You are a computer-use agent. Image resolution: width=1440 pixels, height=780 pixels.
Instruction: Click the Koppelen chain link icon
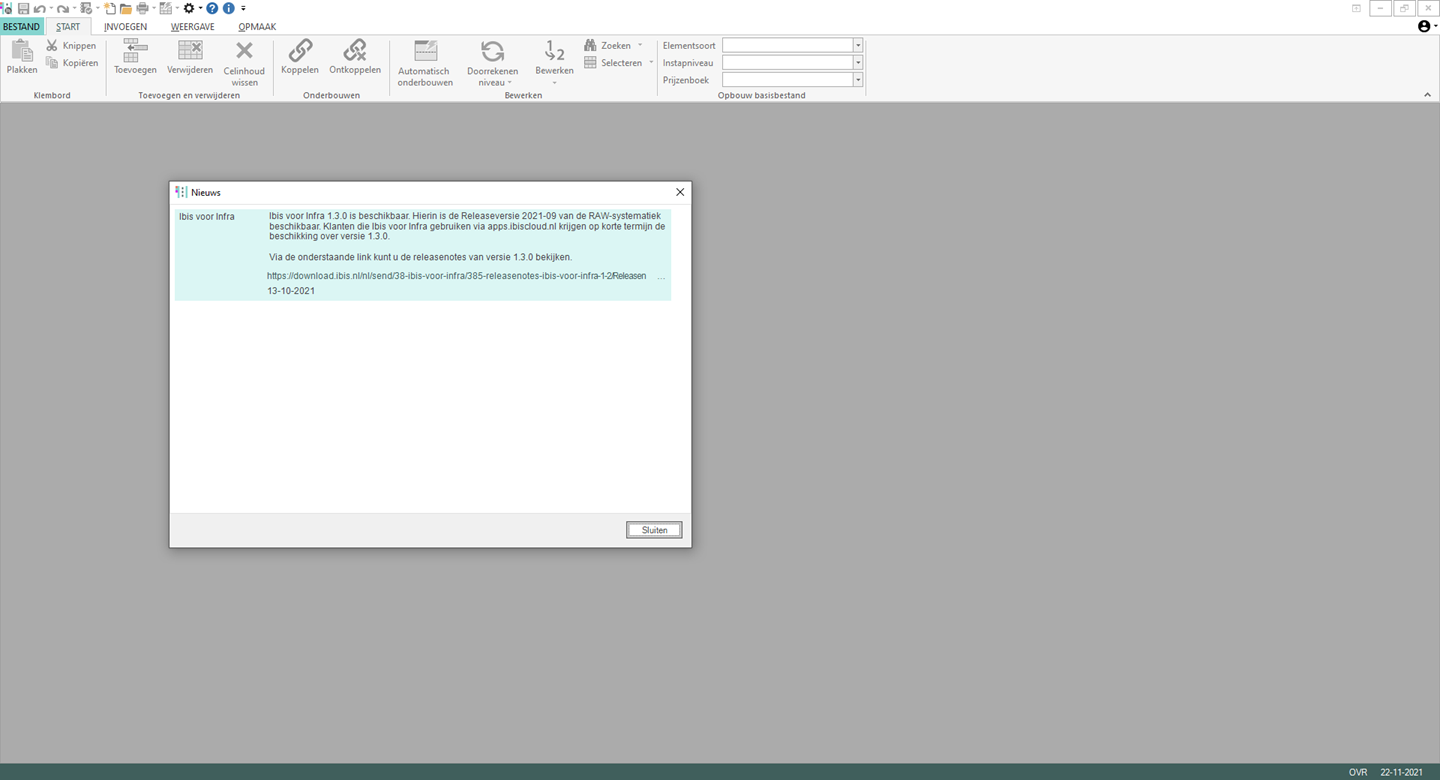pos(300,50)
